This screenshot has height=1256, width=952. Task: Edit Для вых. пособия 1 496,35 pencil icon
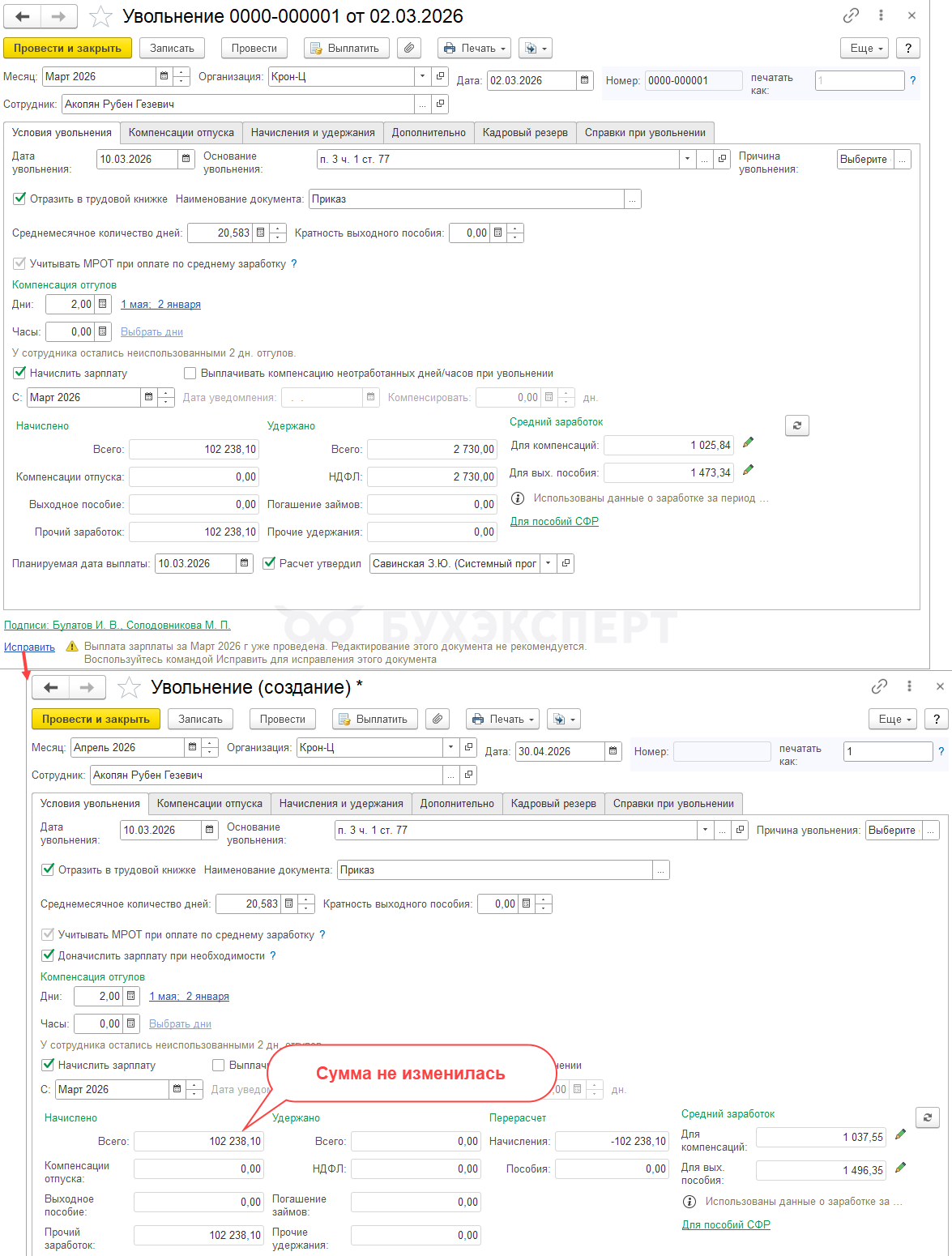pyautogui.click(x=900, y=1168)
